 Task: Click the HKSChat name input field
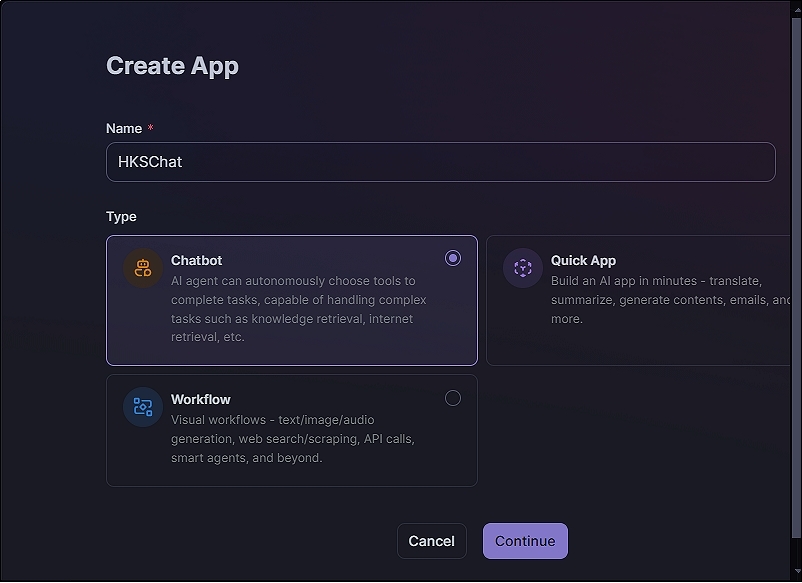pos(440,162)
